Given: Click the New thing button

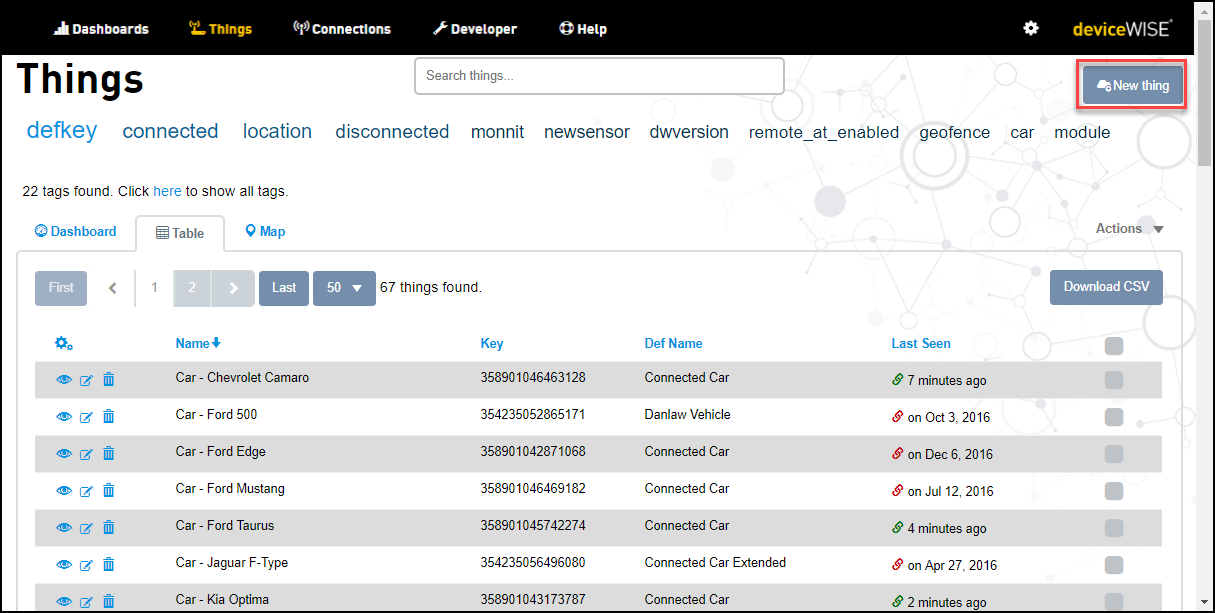Looking at the screenshot, I should 1133,86.
